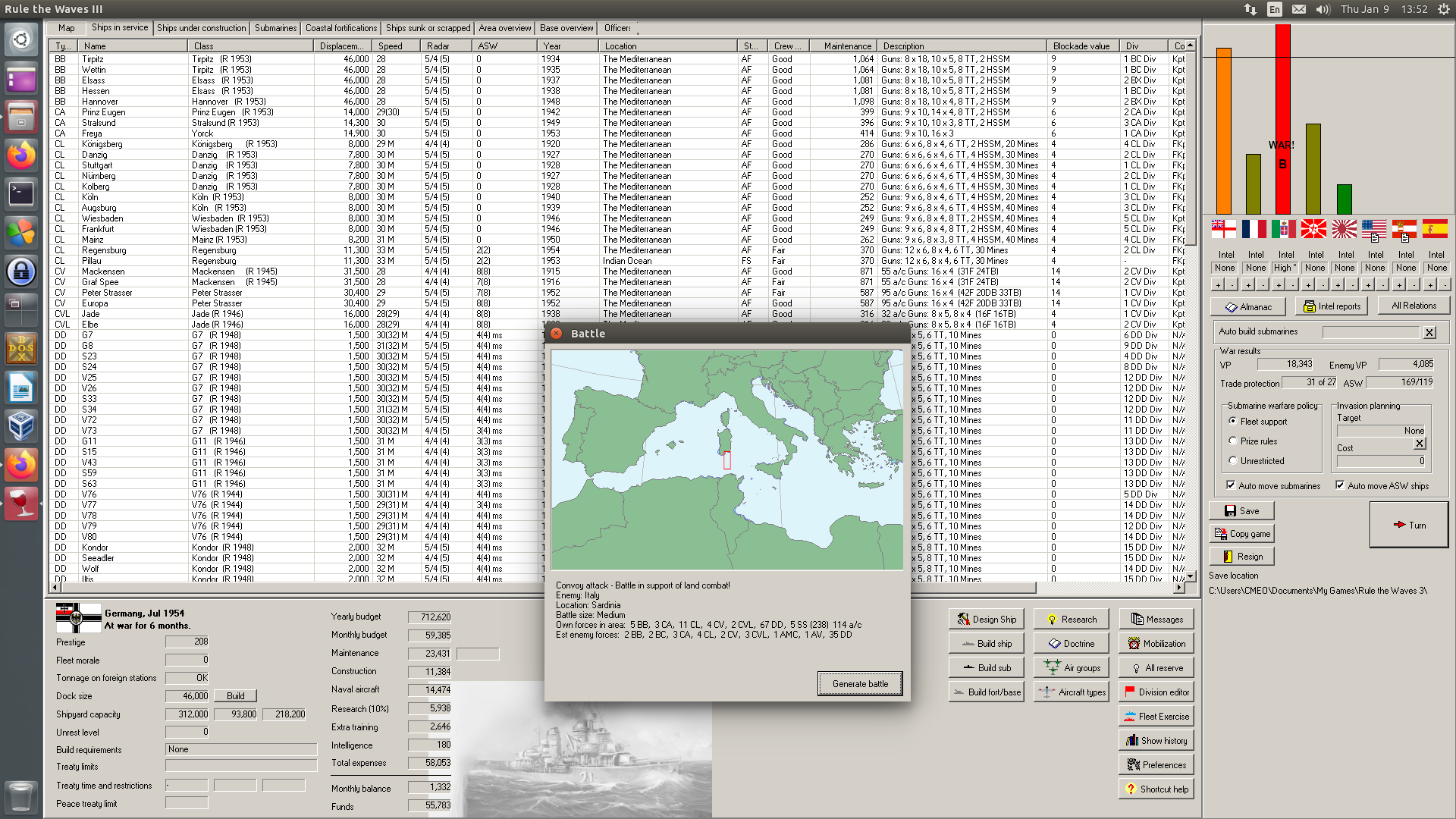The height and width of the screenshot is (819, 1456).
Task: Select the Italy flag in relations panel
Action: point(1284,228)
